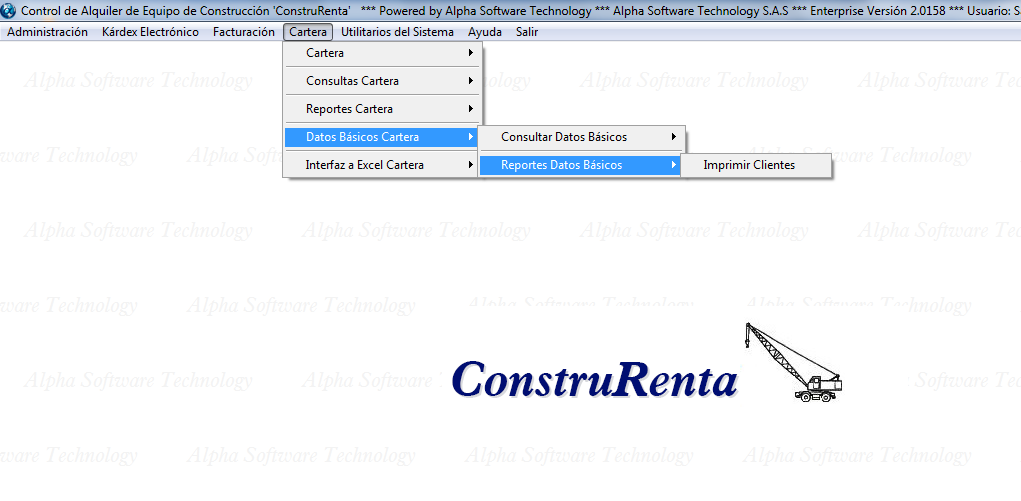This screenshot has width=1021, height=501.
Task: Open the Utilitarios del Sistema menu
Action: (397, 32)
